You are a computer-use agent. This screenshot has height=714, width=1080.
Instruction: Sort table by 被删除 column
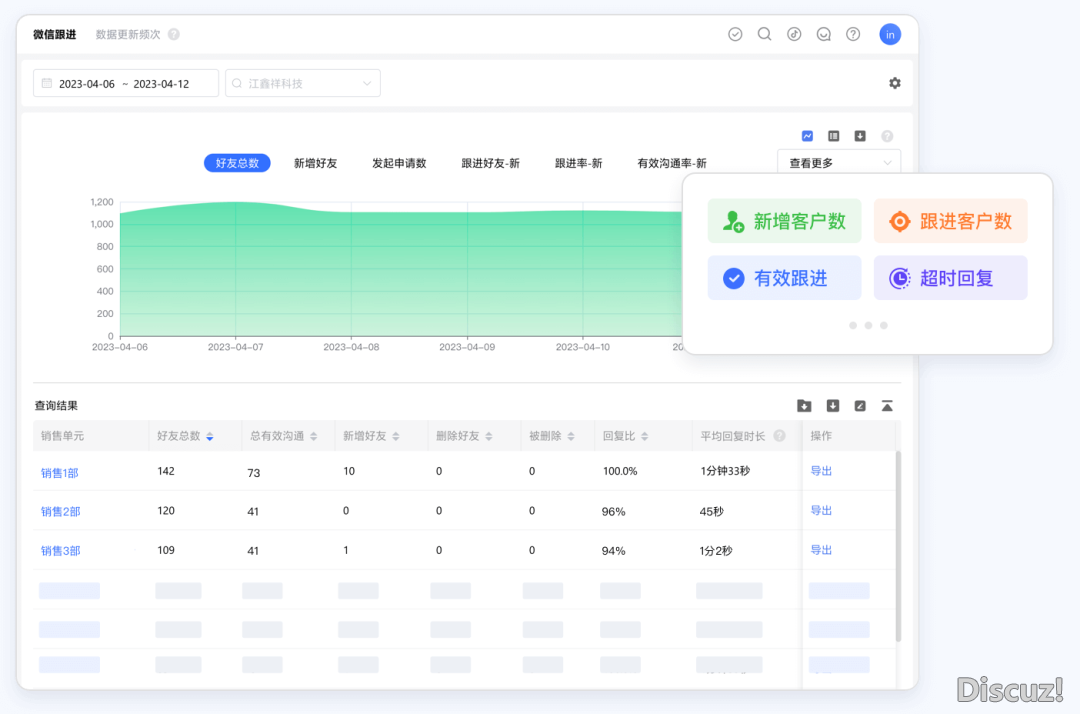point(571,437)
